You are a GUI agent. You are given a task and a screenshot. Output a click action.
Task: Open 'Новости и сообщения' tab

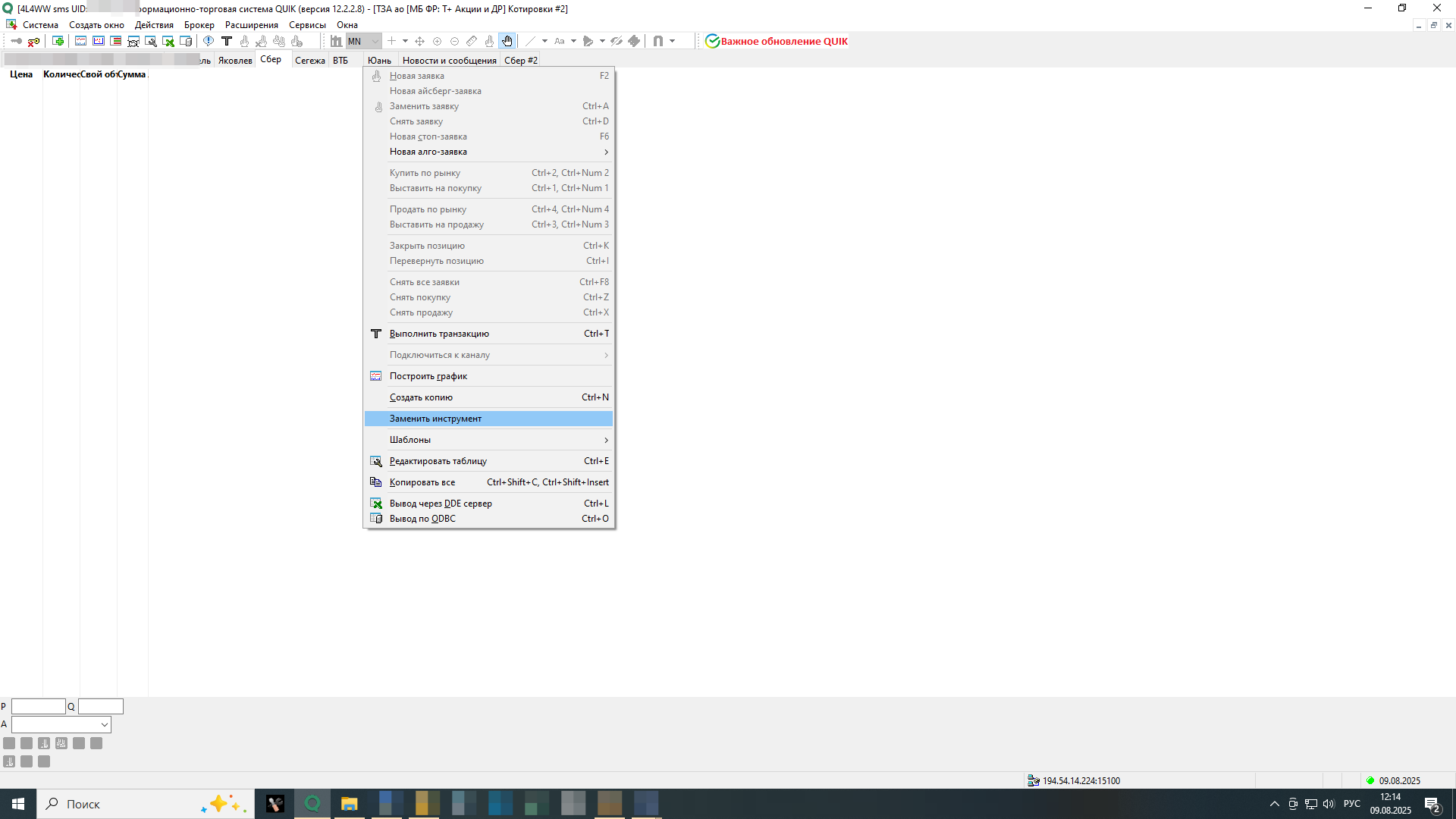449,61
